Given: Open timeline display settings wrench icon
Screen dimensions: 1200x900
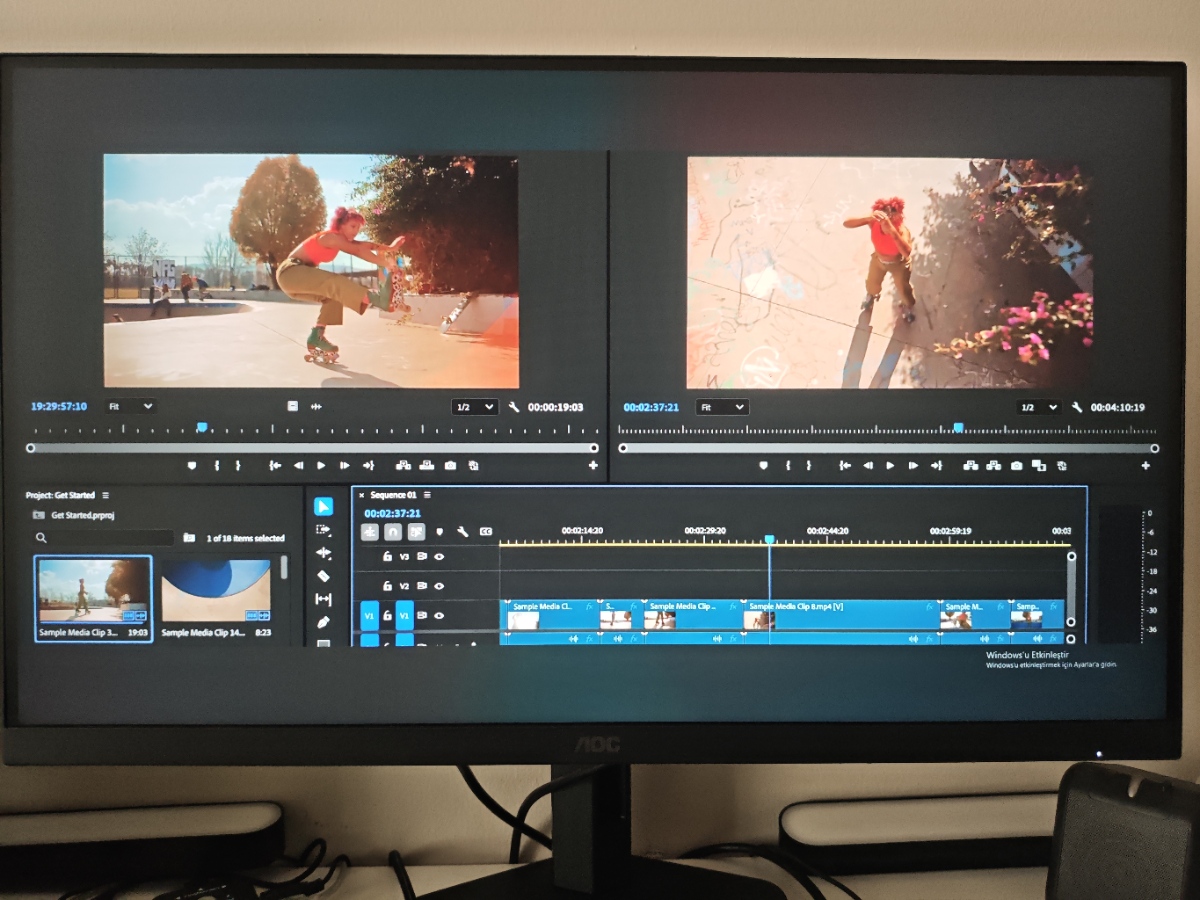Looking at the screenshot, I should pos(463,532).
